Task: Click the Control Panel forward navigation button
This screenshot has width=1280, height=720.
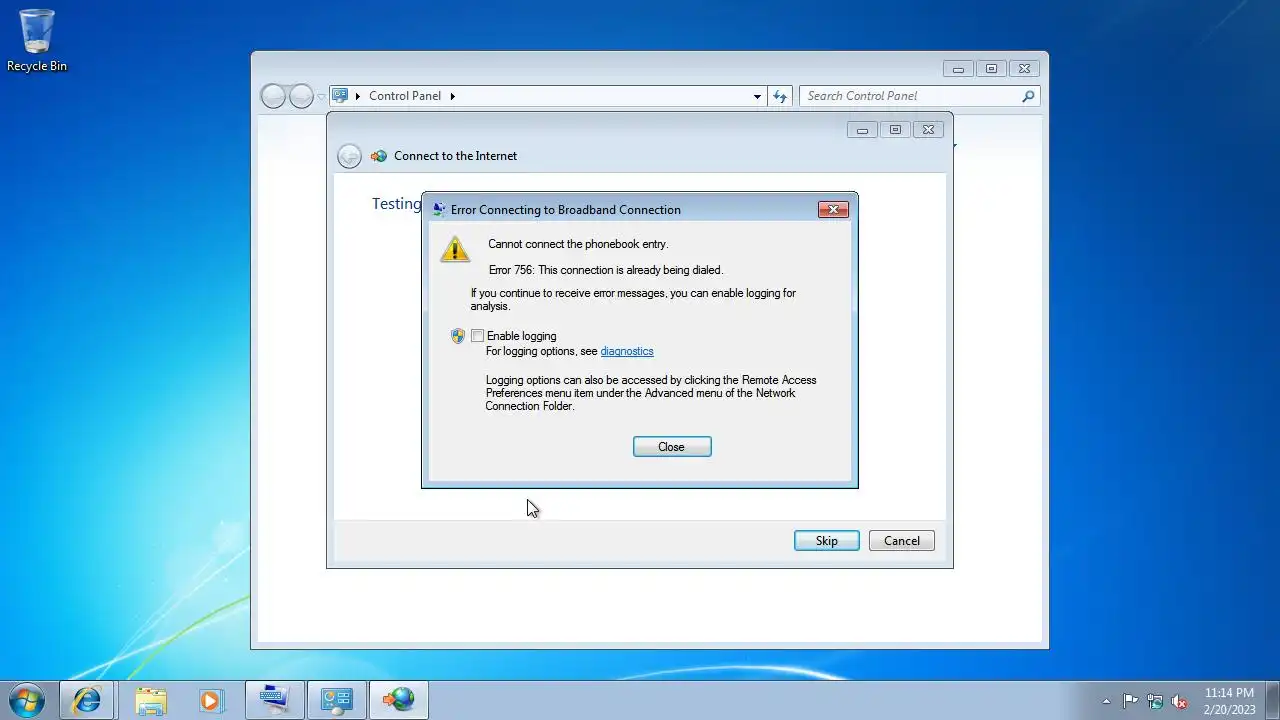Action: pyautogui.click(x=301, y=96)
